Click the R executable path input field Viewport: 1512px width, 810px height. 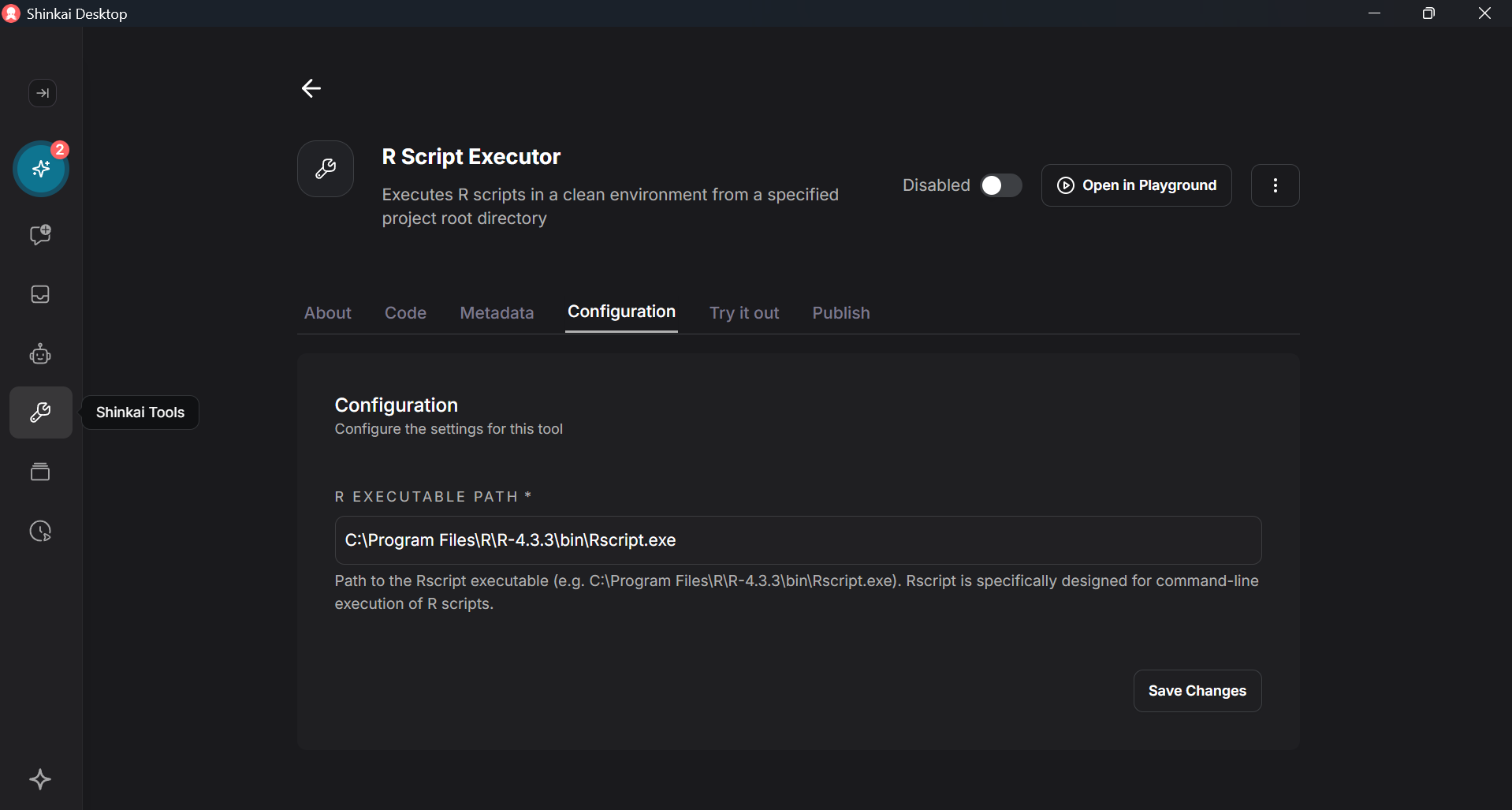pyautogui.click(x=796, y=540)
